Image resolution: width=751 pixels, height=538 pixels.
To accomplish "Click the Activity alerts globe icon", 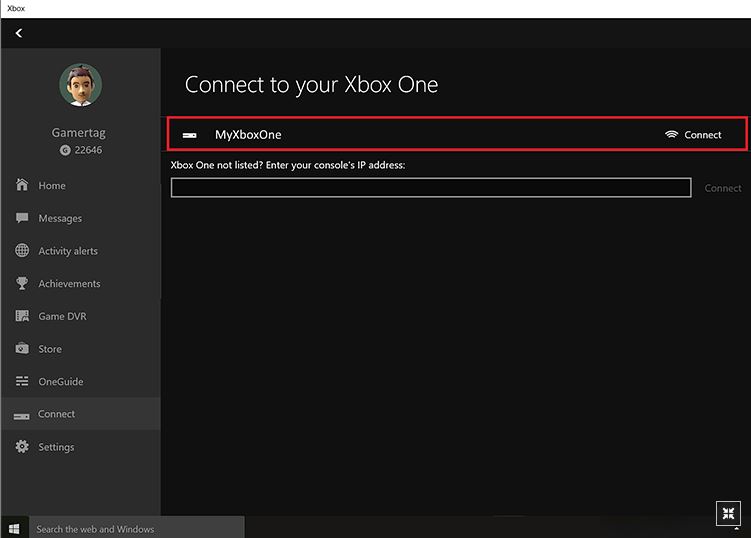I will pyautogui.click(x=22, y=250).
